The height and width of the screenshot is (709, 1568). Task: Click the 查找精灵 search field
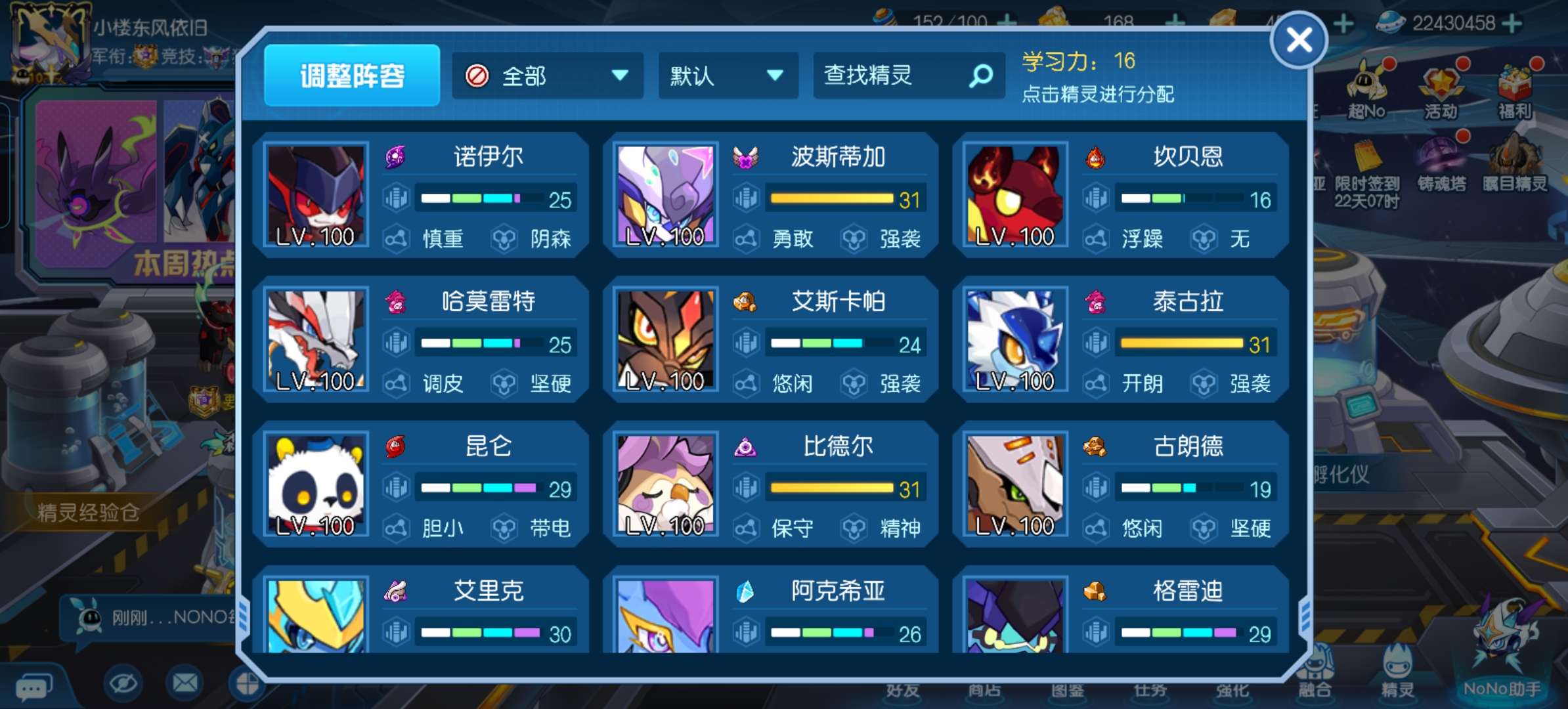tap(909, 75)
